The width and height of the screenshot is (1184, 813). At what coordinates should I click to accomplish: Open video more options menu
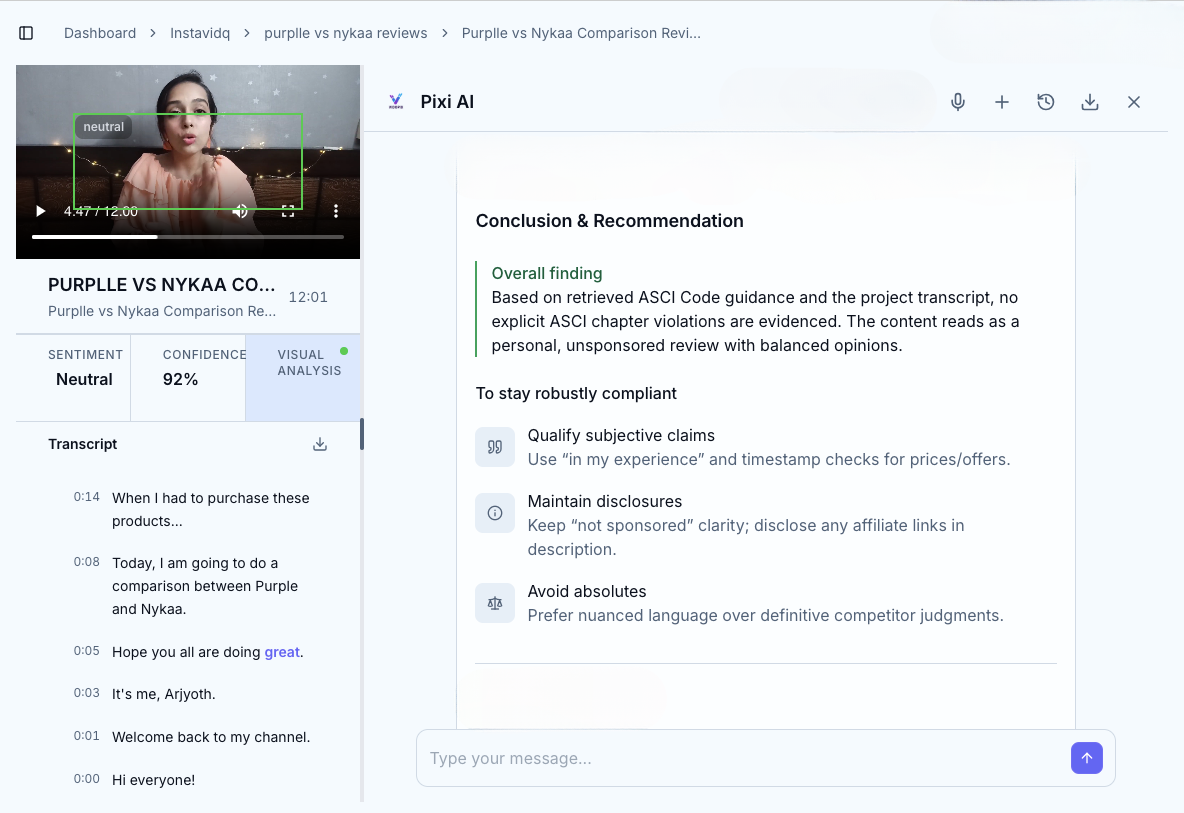pos(336,211)
